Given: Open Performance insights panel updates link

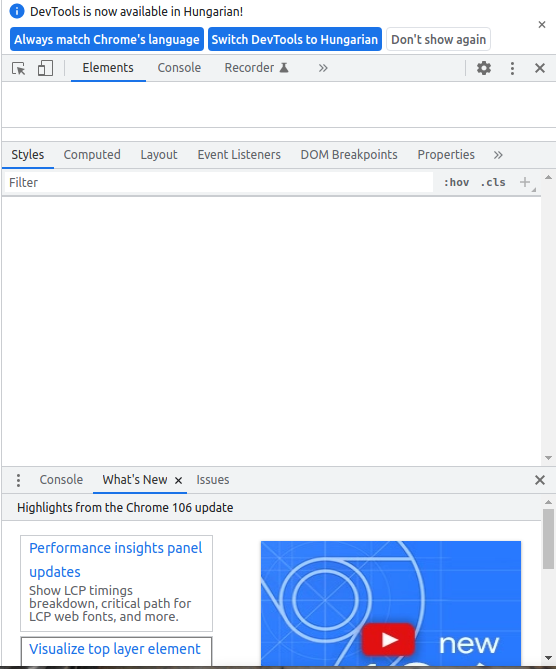Looking at the screenshot, I should (115, 560).
